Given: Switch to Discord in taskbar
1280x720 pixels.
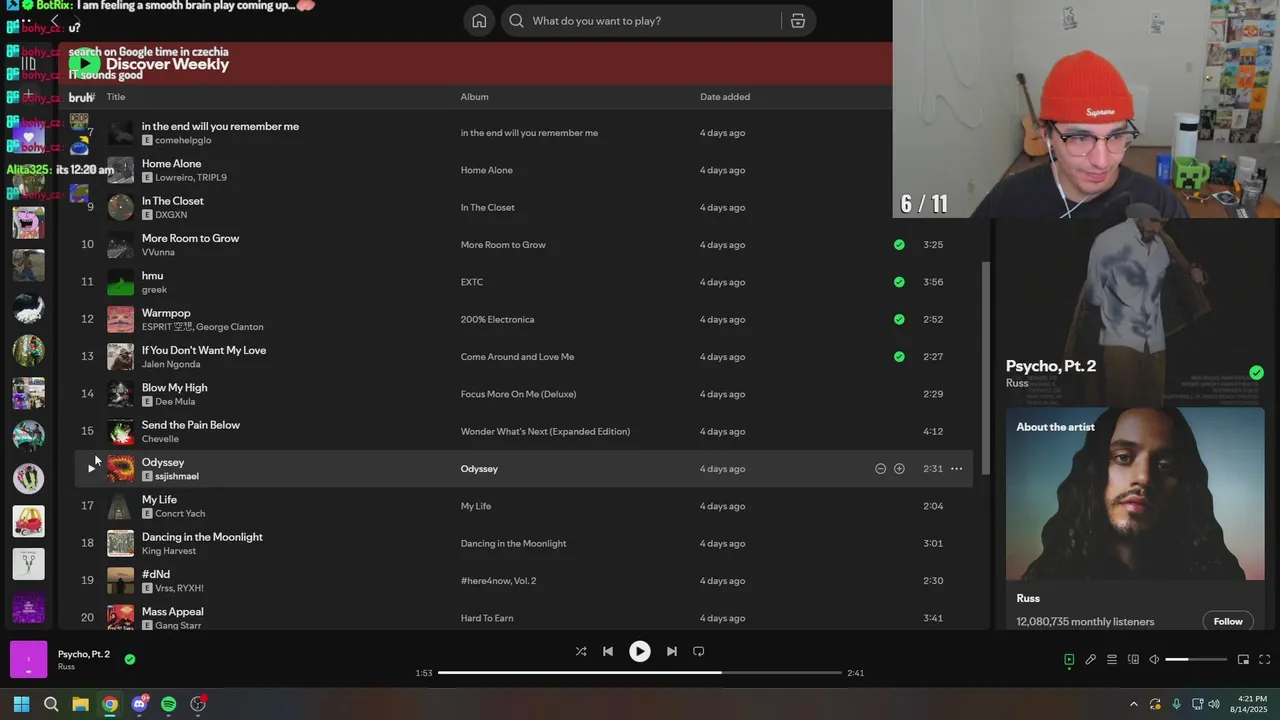Looking at the screenshot, I should 139,704.
